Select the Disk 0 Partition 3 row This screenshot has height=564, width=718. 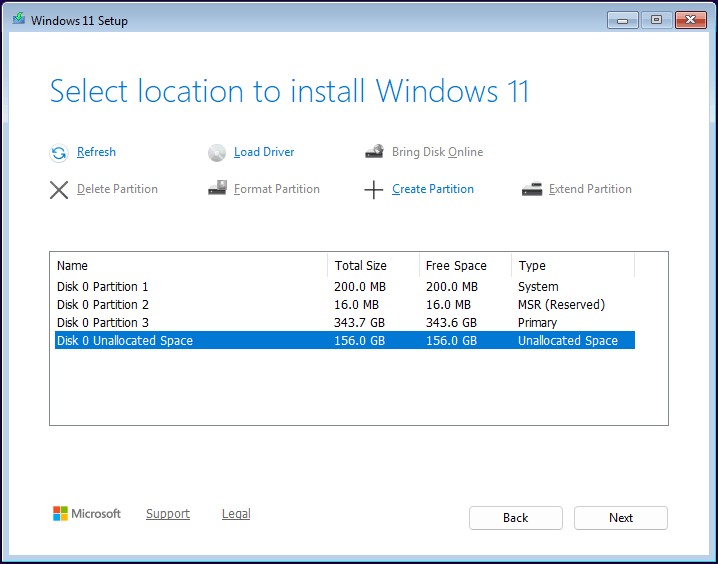pos(345,322)
